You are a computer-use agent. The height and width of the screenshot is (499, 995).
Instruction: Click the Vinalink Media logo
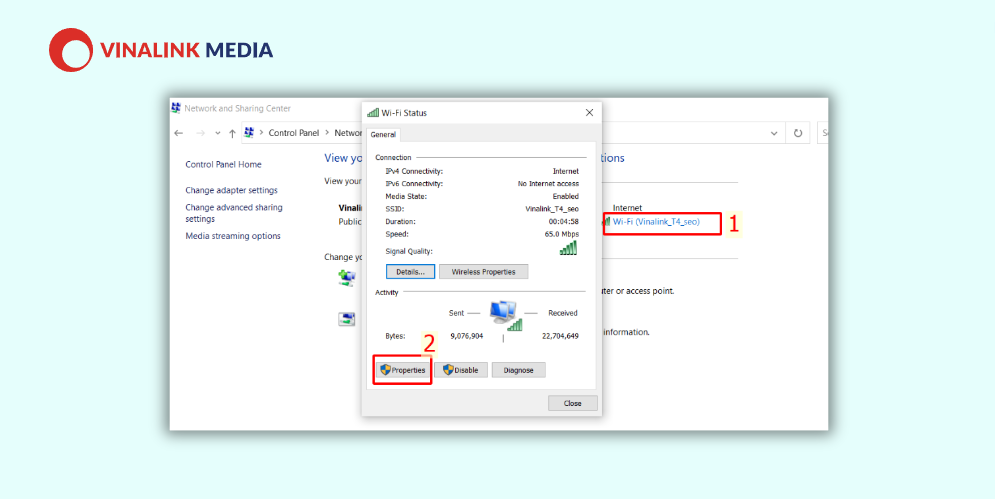coord(161,50)
